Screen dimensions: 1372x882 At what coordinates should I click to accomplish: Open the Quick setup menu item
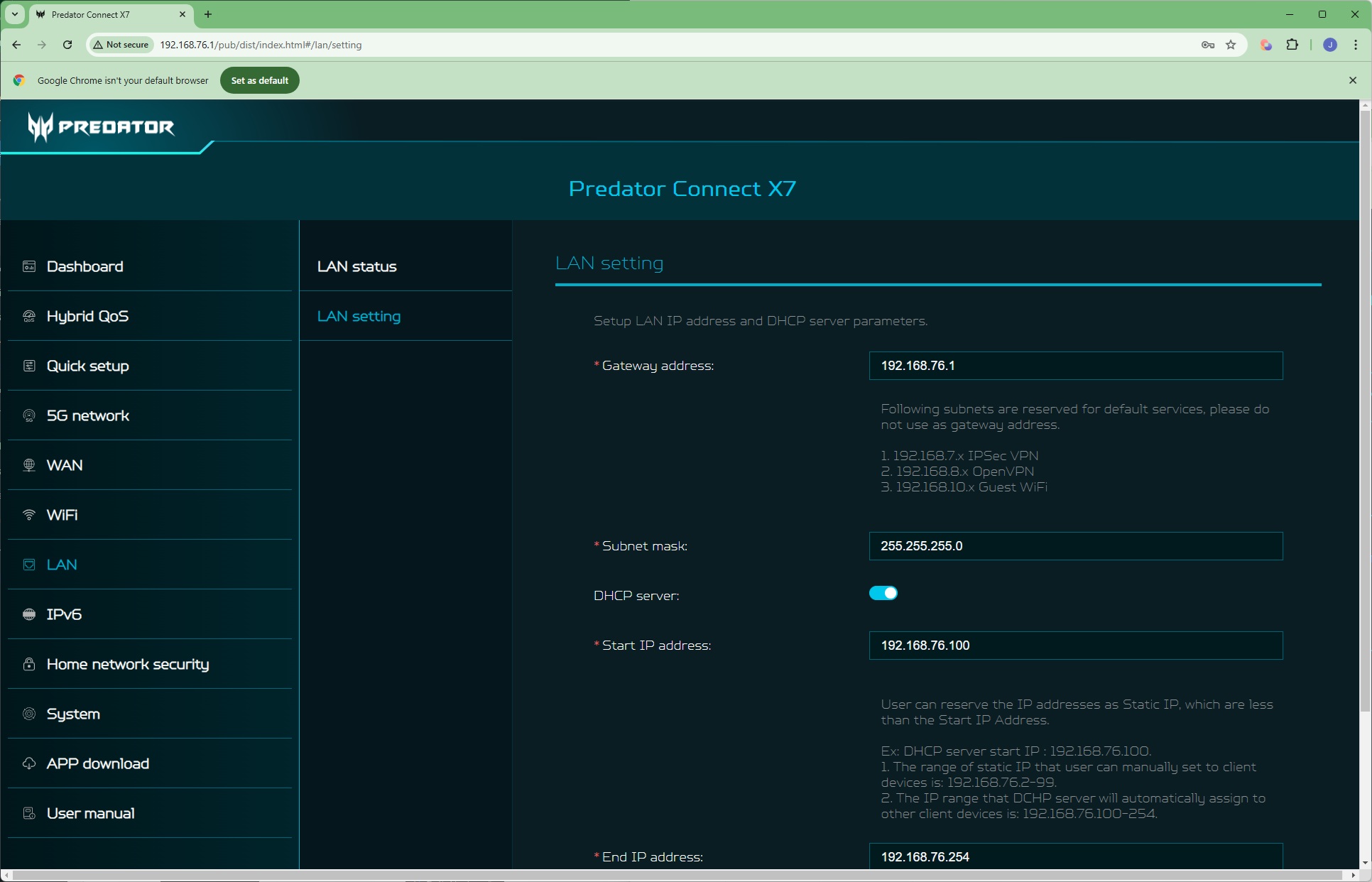pyautogui.click(x=87, y=366)
